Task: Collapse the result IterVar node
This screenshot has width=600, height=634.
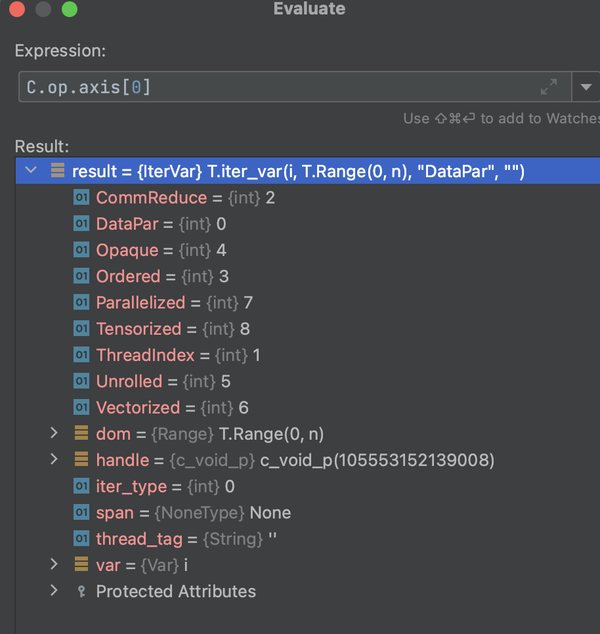Action: [x=31, y=171]
